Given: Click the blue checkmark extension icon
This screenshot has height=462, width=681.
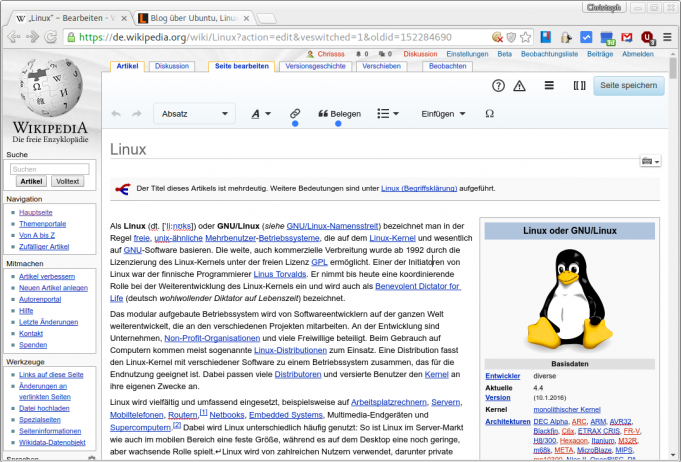Looking at the screenshot, I should click(586, 37).
